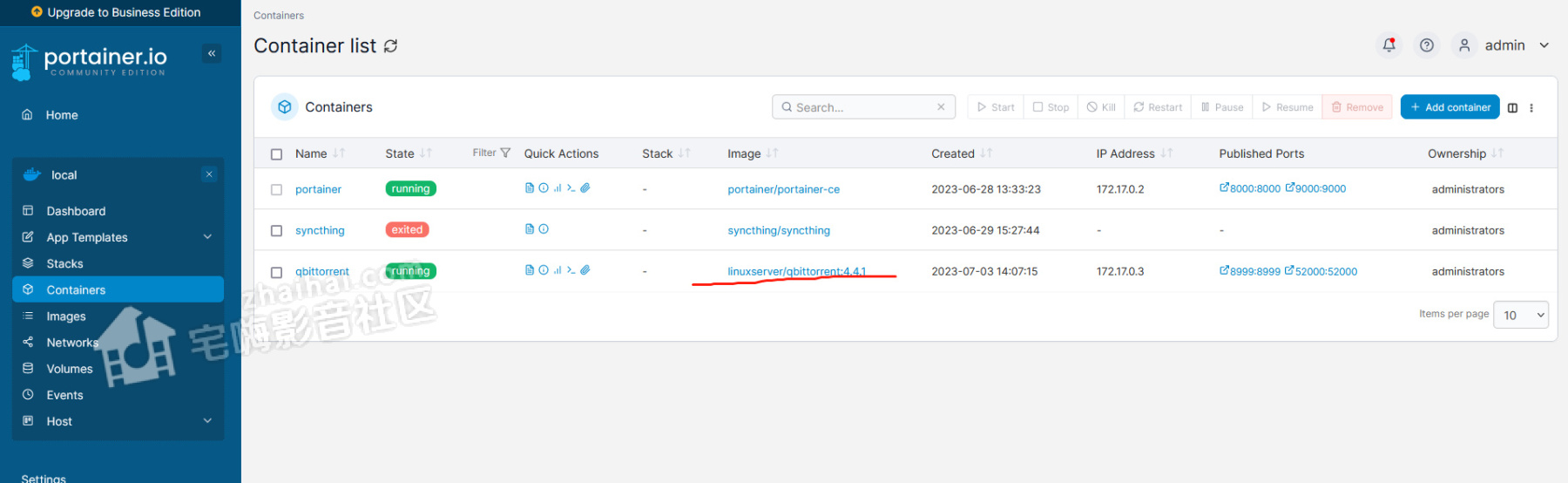Click the Stop button

coord(1051,107)
